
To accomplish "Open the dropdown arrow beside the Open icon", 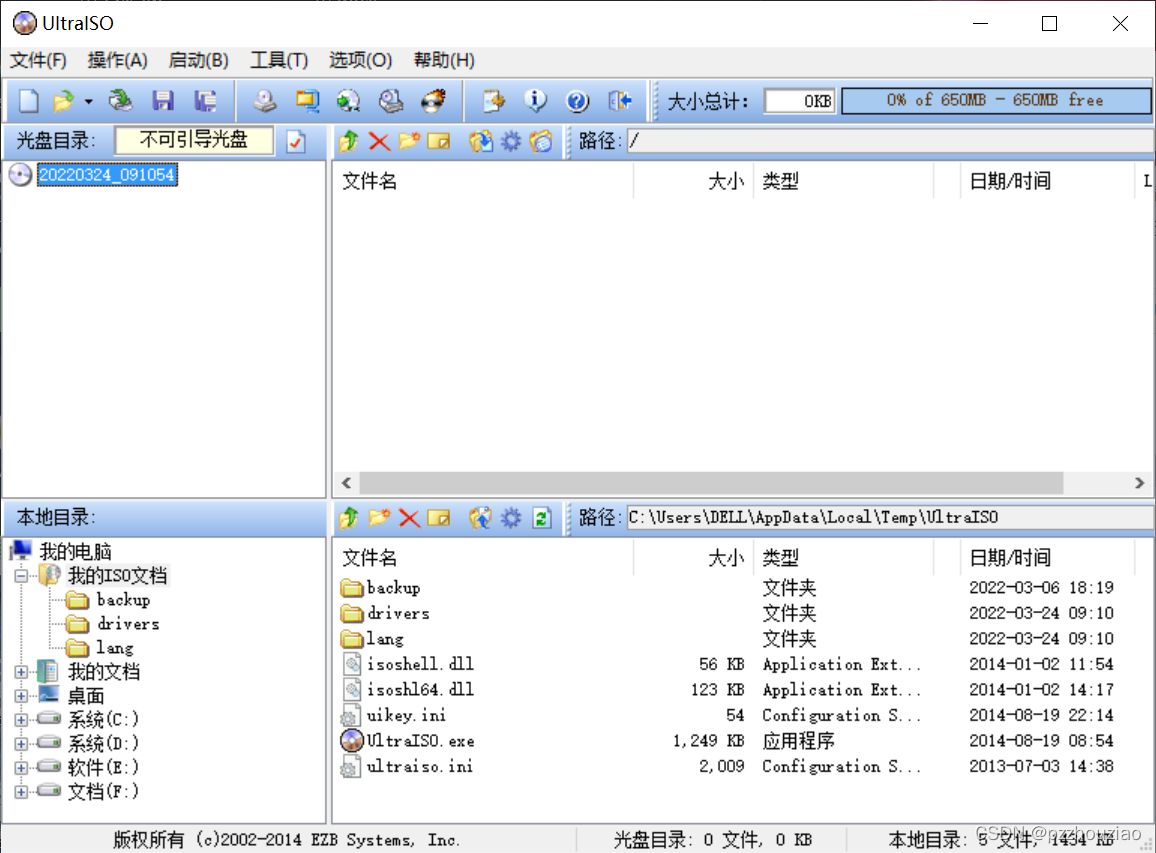I will click(88, 101).
